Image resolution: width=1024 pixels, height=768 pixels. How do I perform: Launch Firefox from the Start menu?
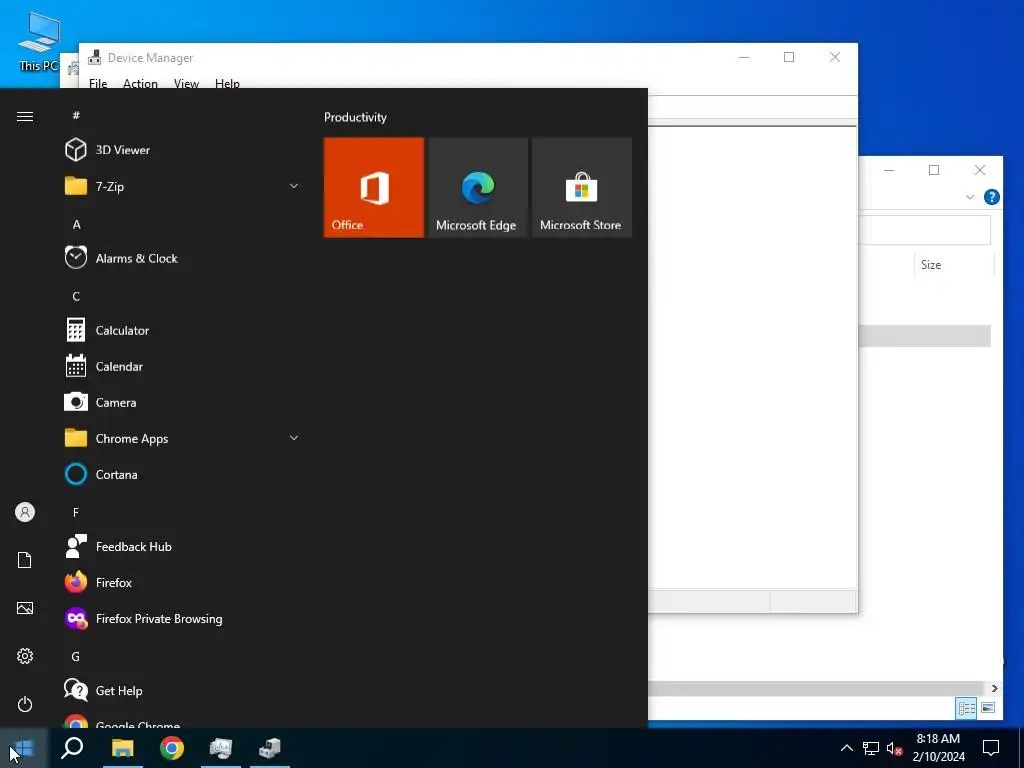pos(98,583)
